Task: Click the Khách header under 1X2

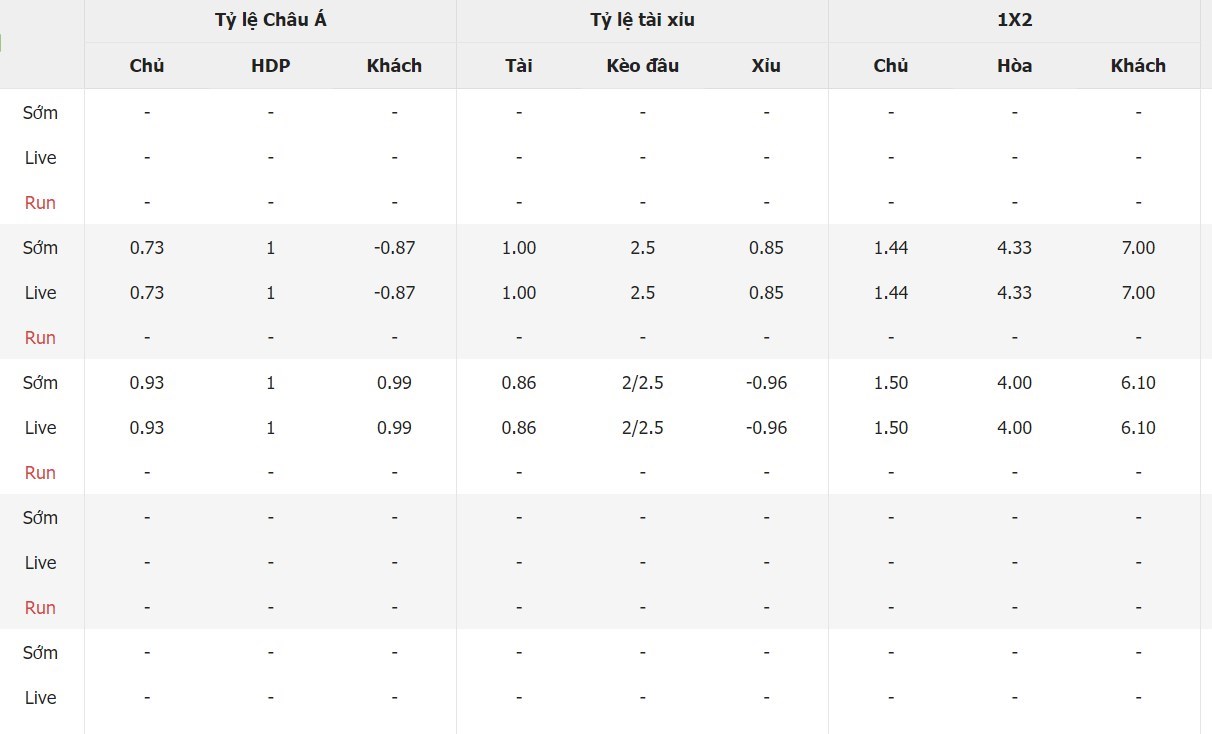Action: (x=1138, y=66)
